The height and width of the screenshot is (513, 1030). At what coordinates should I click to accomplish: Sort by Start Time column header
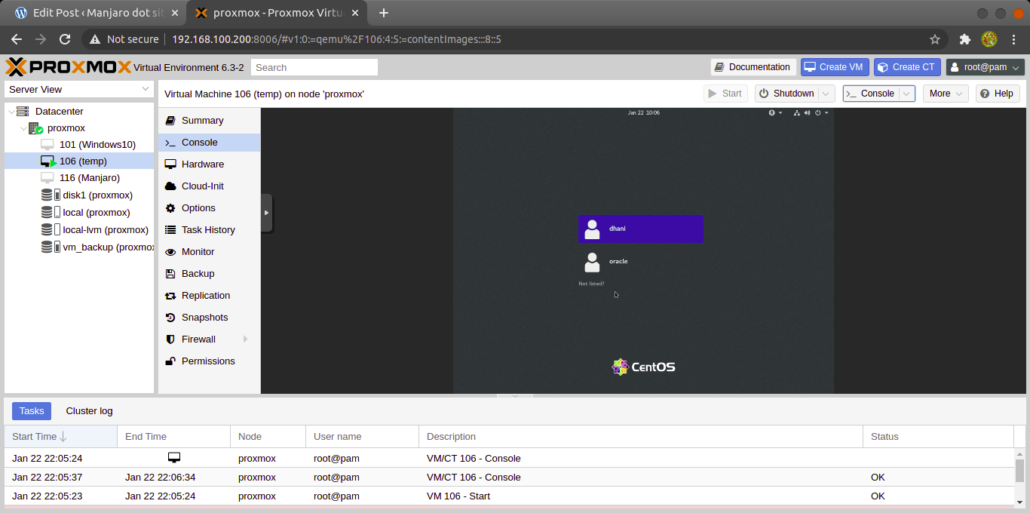coord(60,437)
